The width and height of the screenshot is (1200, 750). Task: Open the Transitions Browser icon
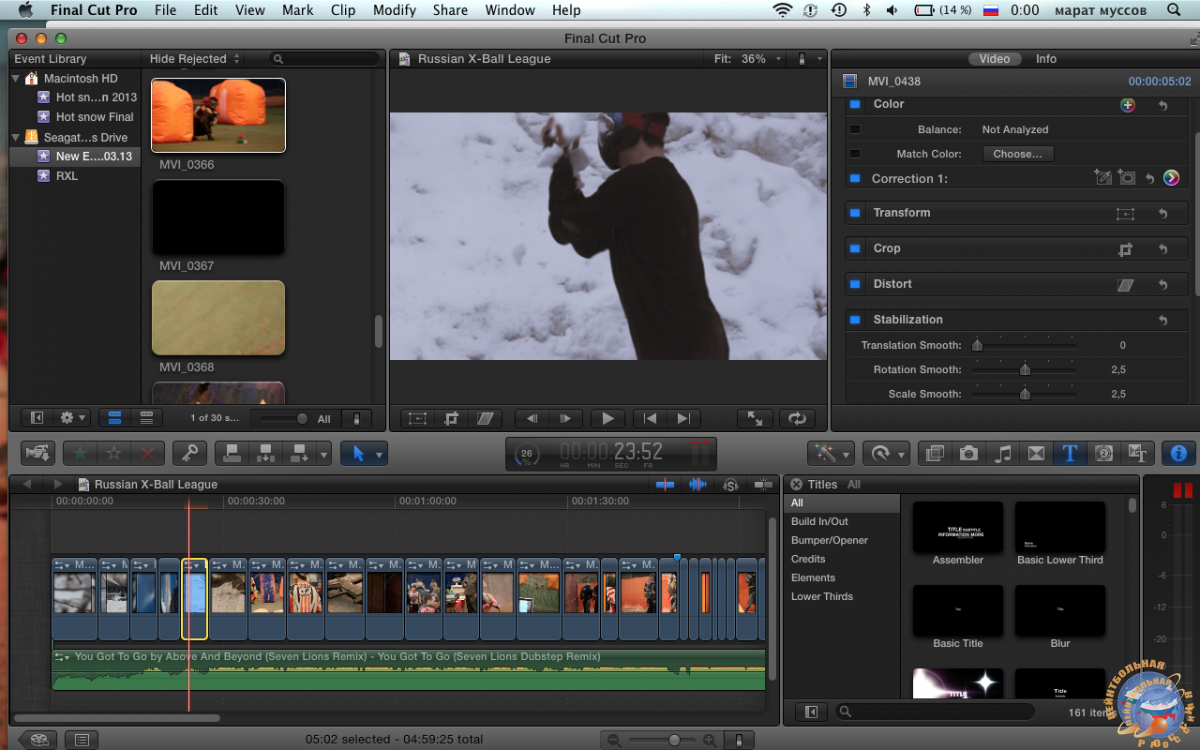[x=1036, y=453]
